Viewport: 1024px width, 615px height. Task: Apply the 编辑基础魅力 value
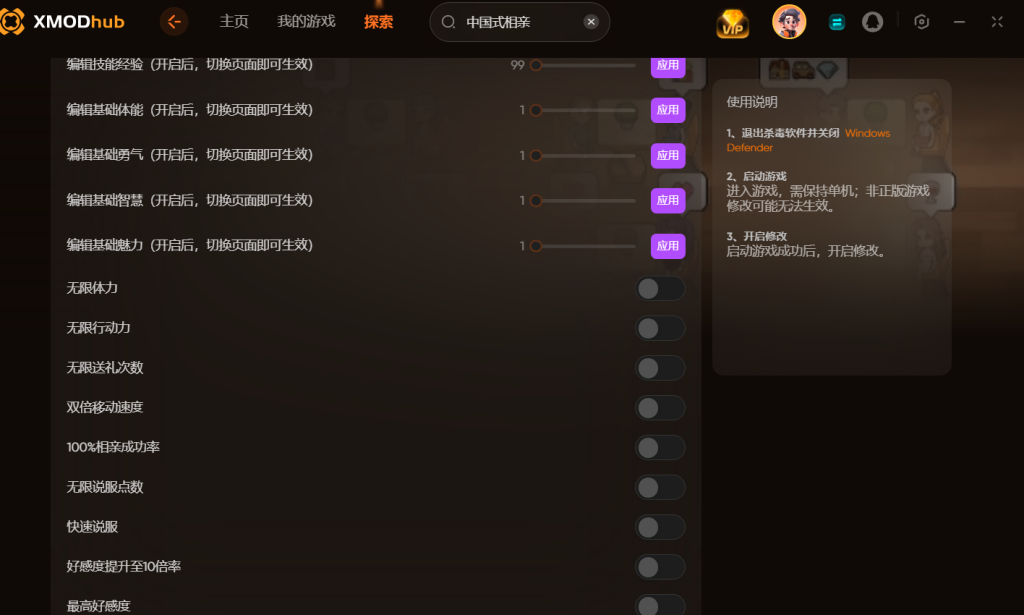[x=667, y=245]
